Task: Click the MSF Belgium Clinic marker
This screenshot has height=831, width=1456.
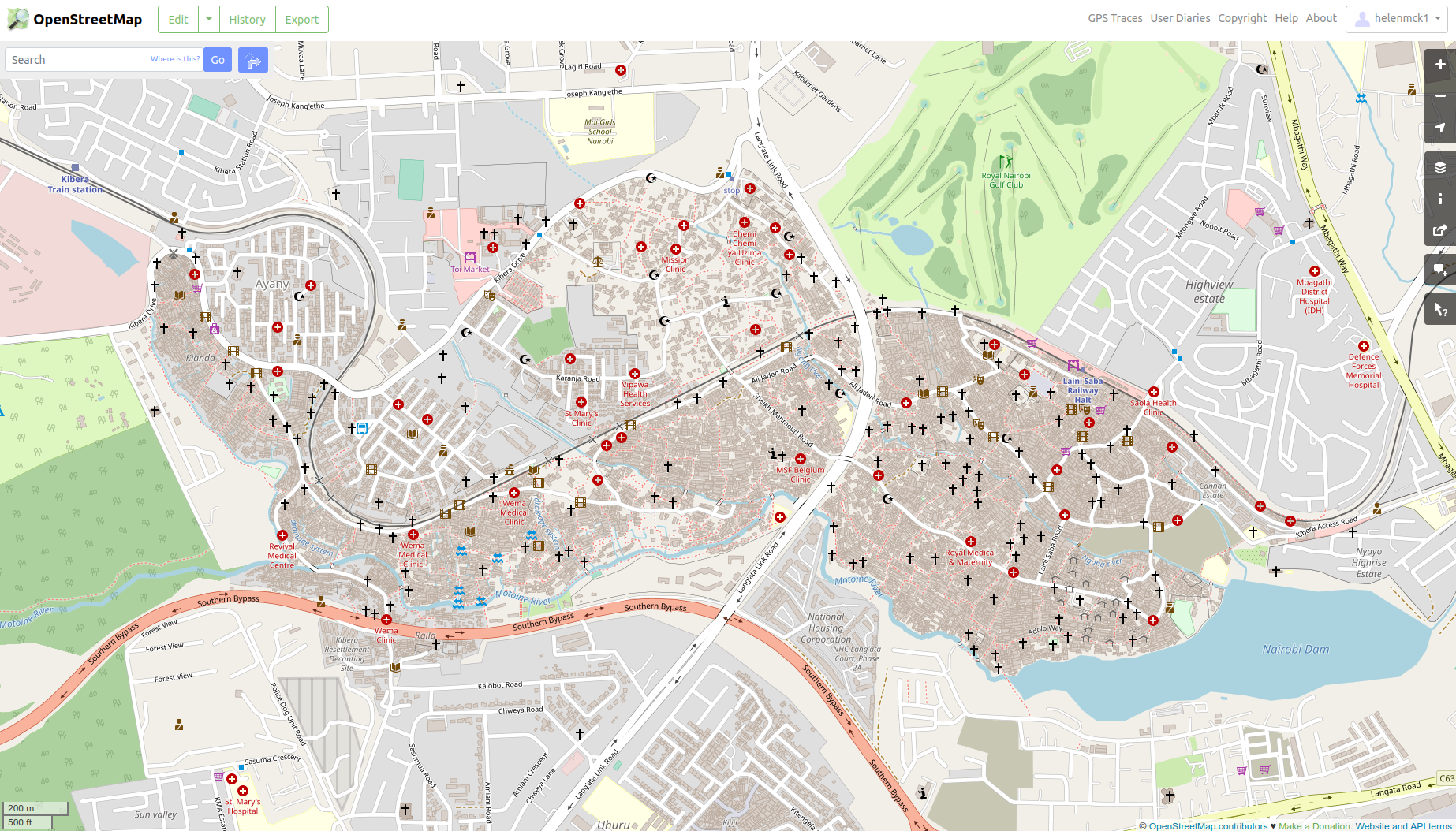Action: pyautogui.click(x=801, y=459)
